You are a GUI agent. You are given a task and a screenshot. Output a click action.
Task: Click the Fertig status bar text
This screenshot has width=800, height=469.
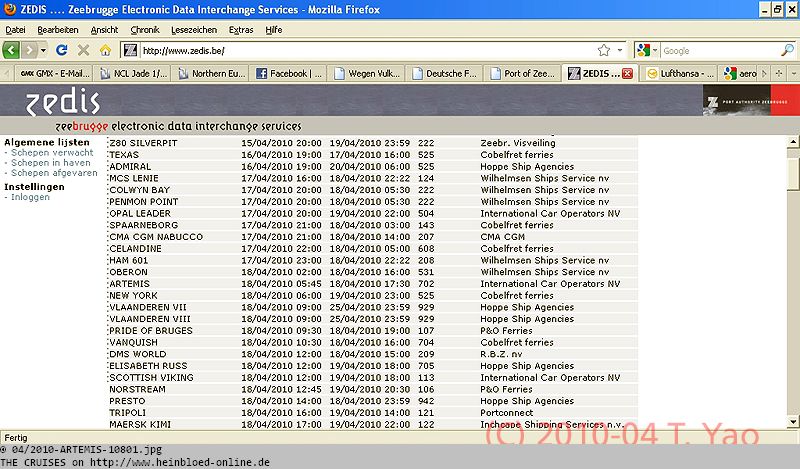pos(16,438)
